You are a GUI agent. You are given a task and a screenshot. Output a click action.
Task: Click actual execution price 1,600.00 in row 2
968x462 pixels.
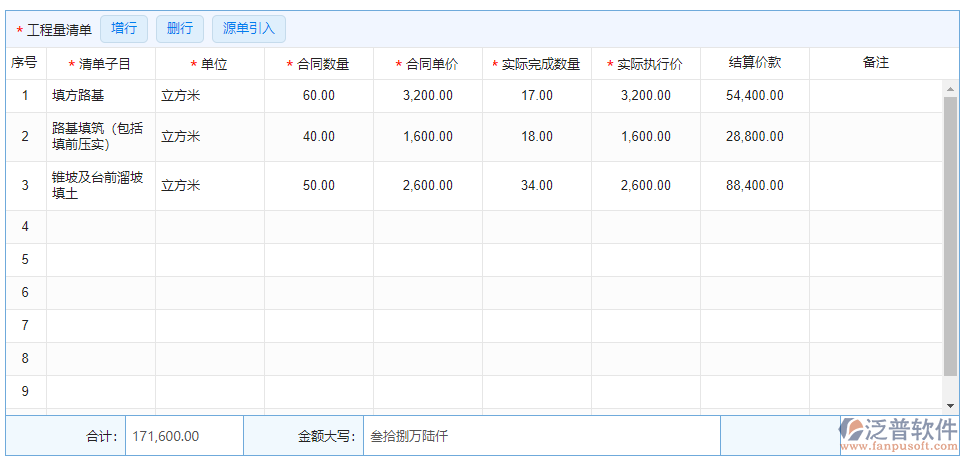click(x=646, y=136)
